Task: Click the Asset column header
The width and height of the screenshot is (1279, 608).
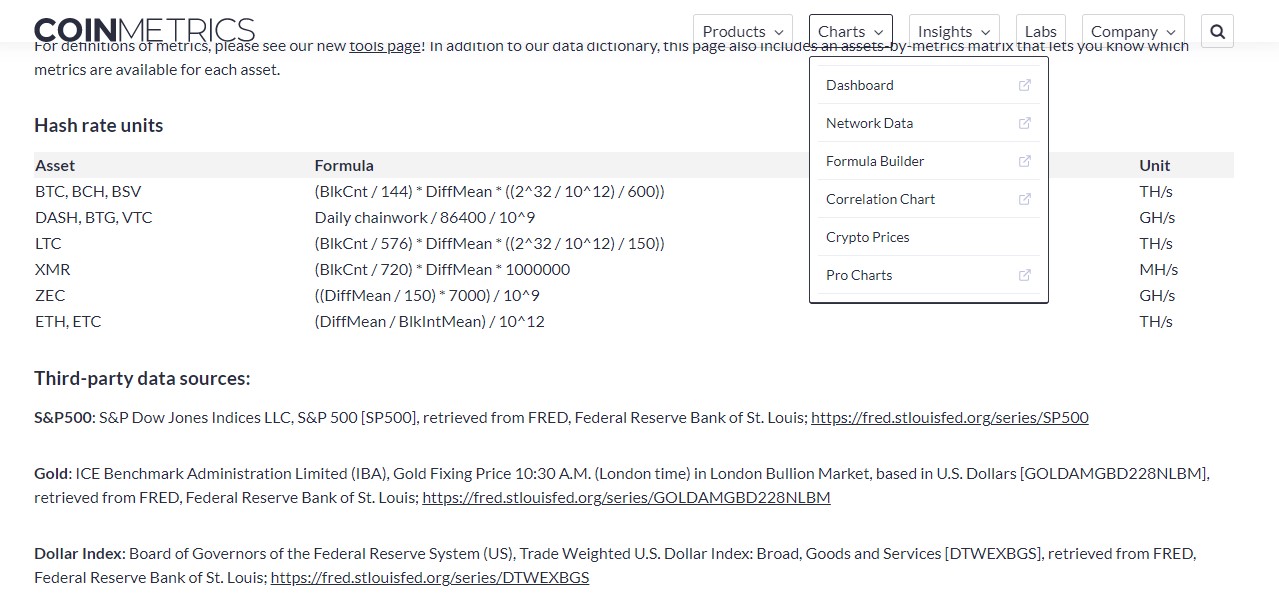Action: (x=55, y=165)
